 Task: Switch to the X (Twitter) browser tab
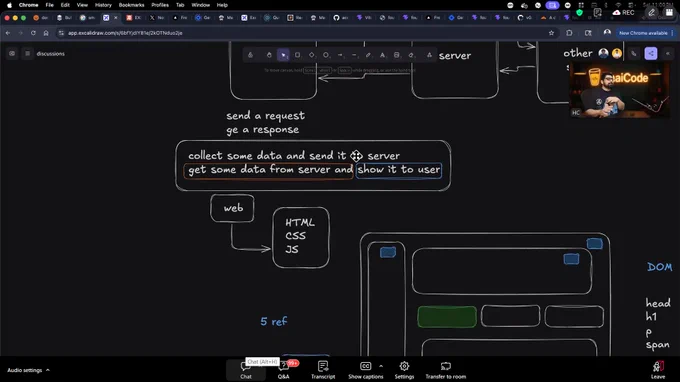(x=156, y=18)
